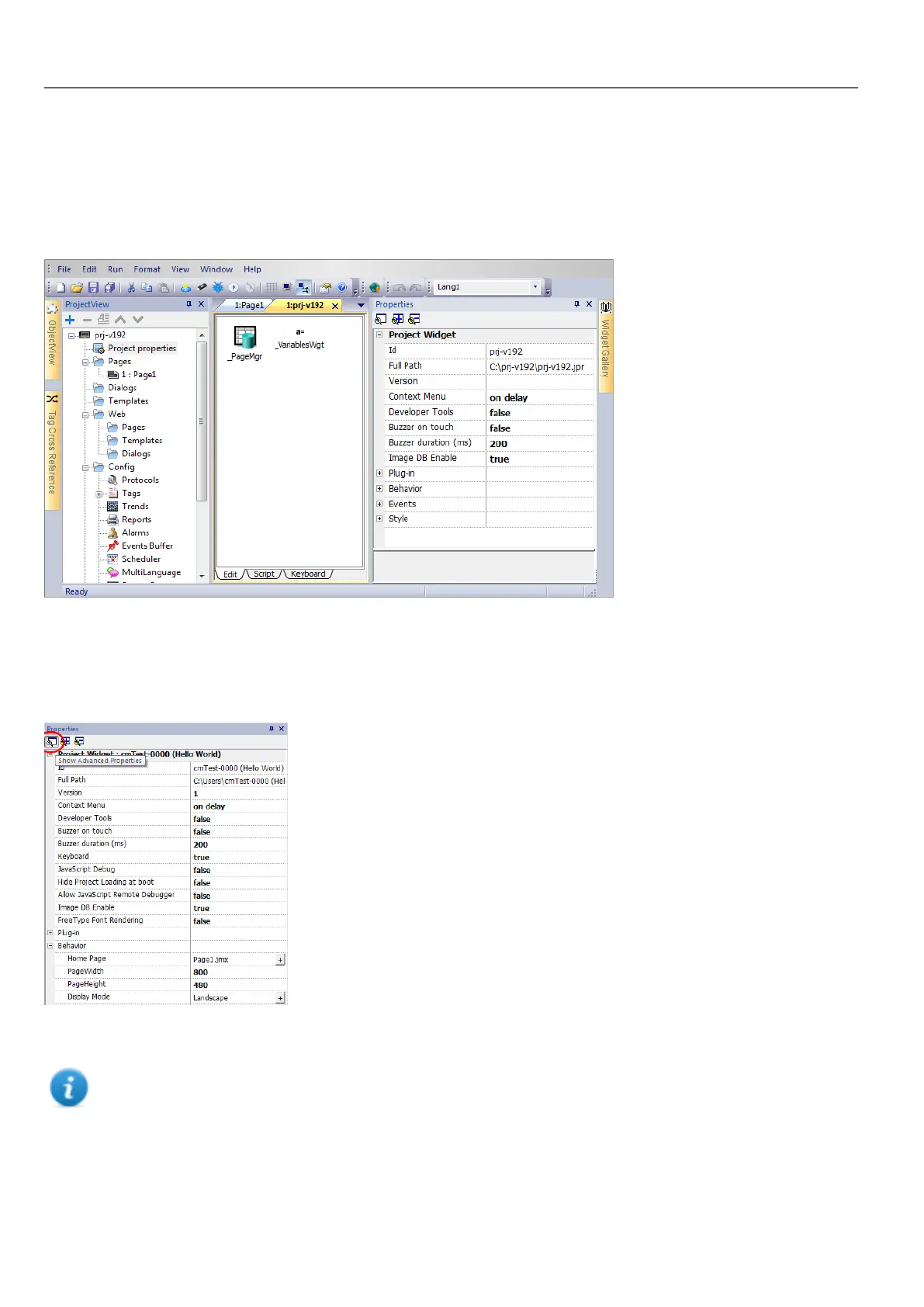Click the ProjectView vertical scrollbar
The image size is (924, 1307).
(x=202, y=421)
